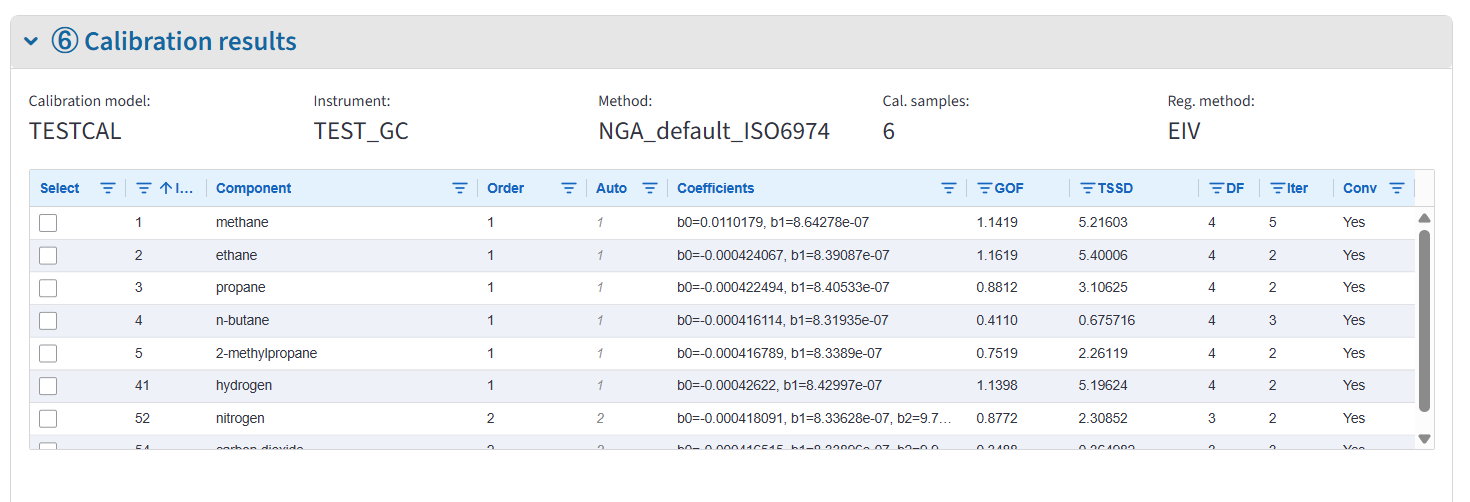Image resolution: width=1470 pixels, height=502 pixels.
Task: Click the 'methane' component cell
Action: [x=242, y=223]
